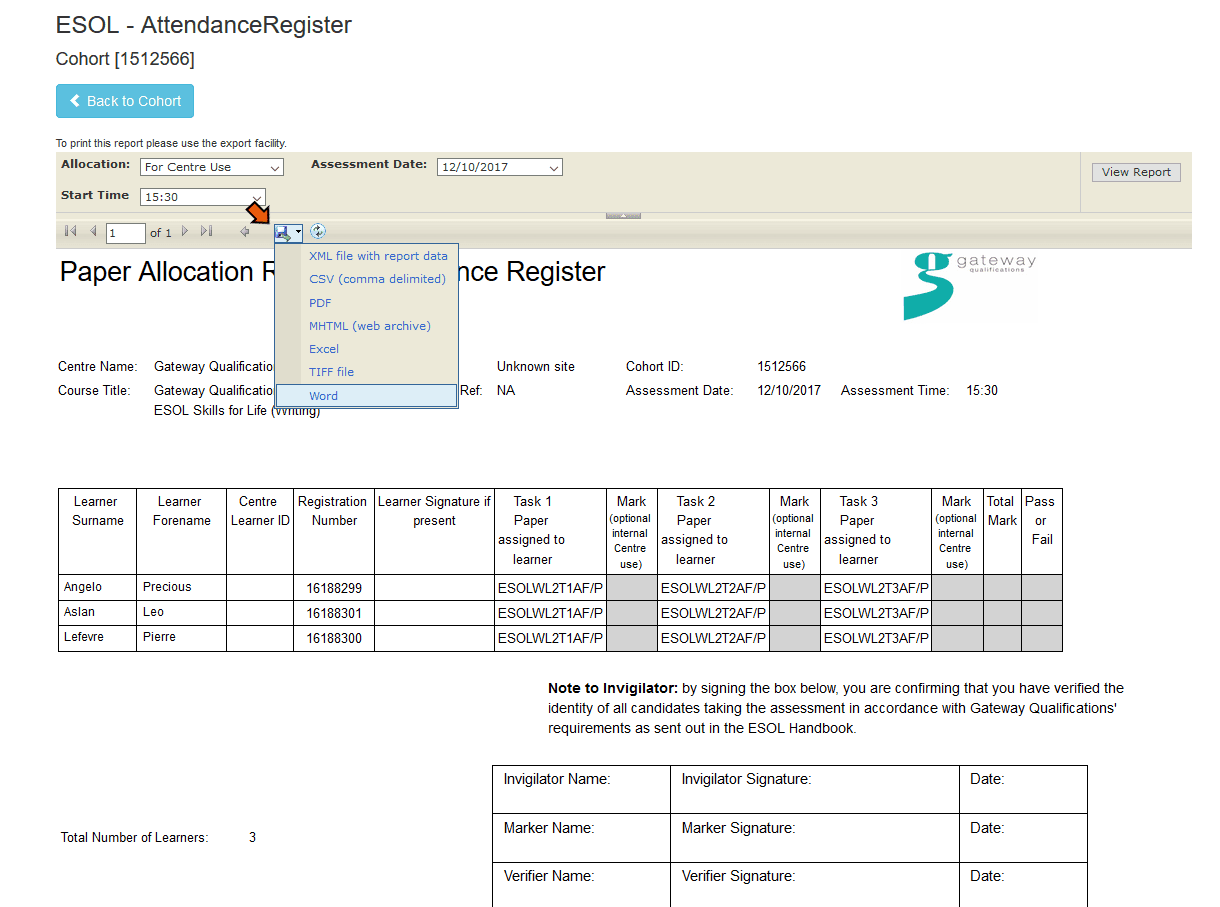Select the refresh report icon

click(318, 231)
